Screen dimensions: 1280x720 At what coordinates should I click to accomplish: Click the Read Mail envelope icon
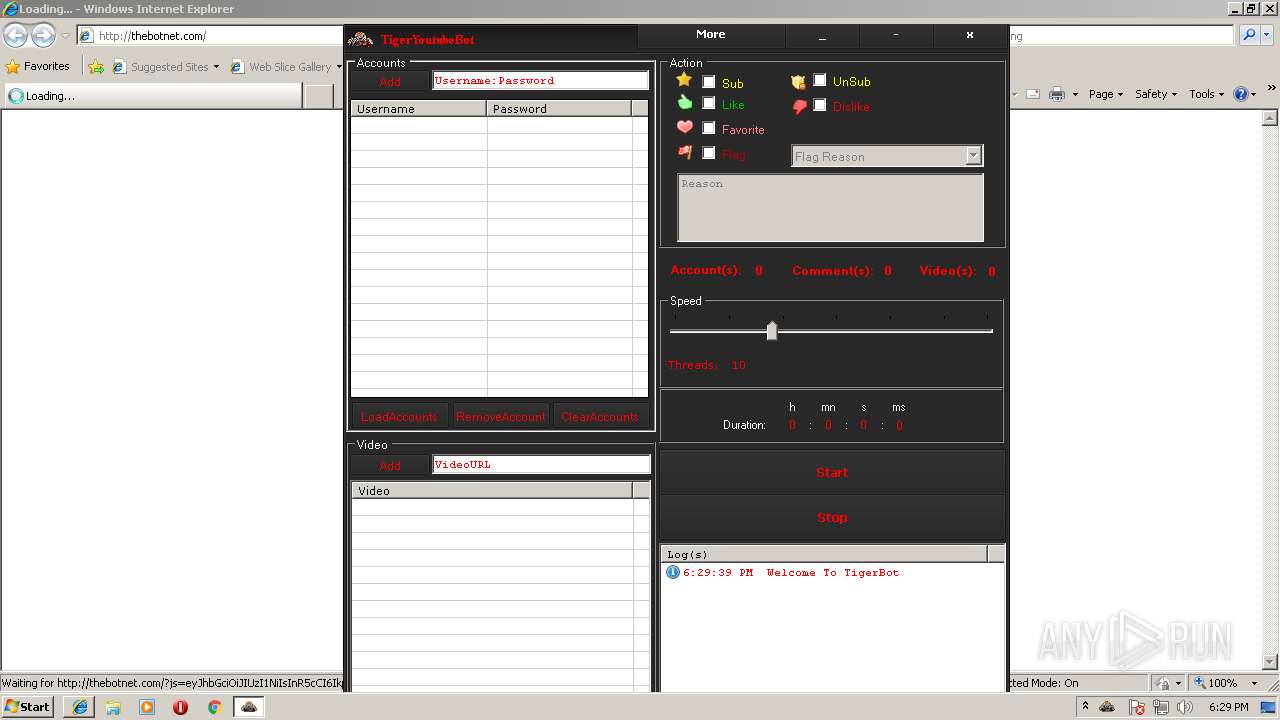pyautogui.click(x=1033, y=94)
